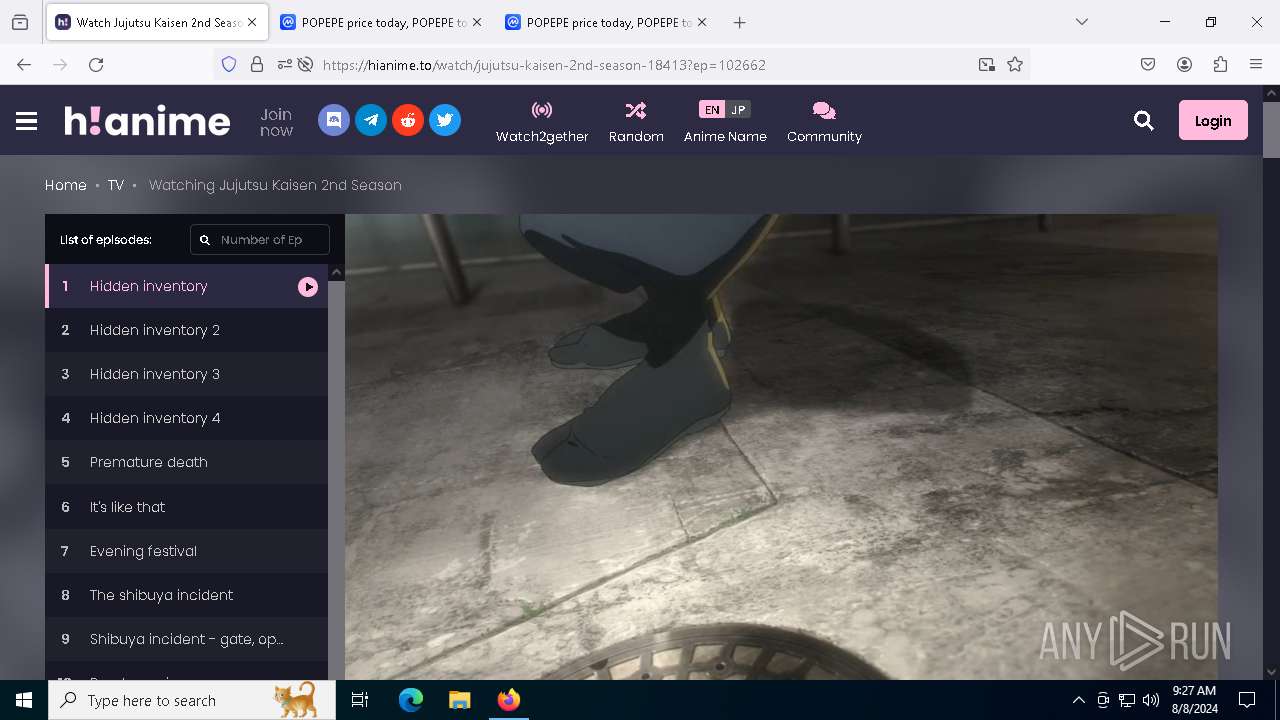Open the list all tabs dropdown

(1081, 22)
